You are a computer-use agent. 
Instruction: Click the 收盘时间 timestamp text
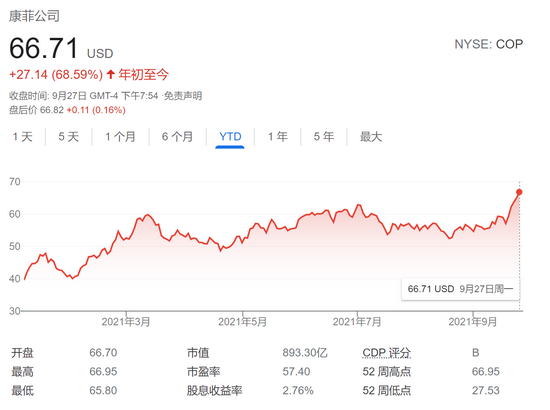click(84, 96)
